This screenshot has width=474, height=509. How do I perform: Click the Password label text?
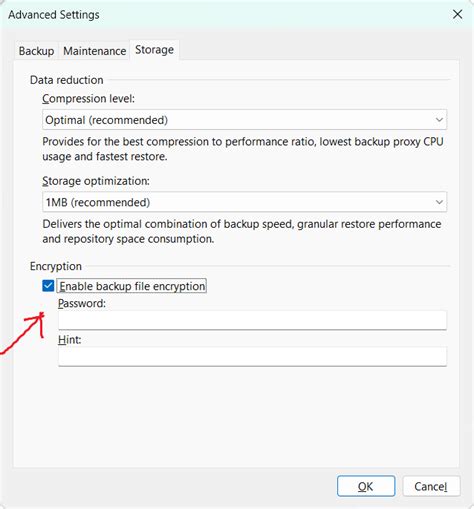click(x=82, y=303)
